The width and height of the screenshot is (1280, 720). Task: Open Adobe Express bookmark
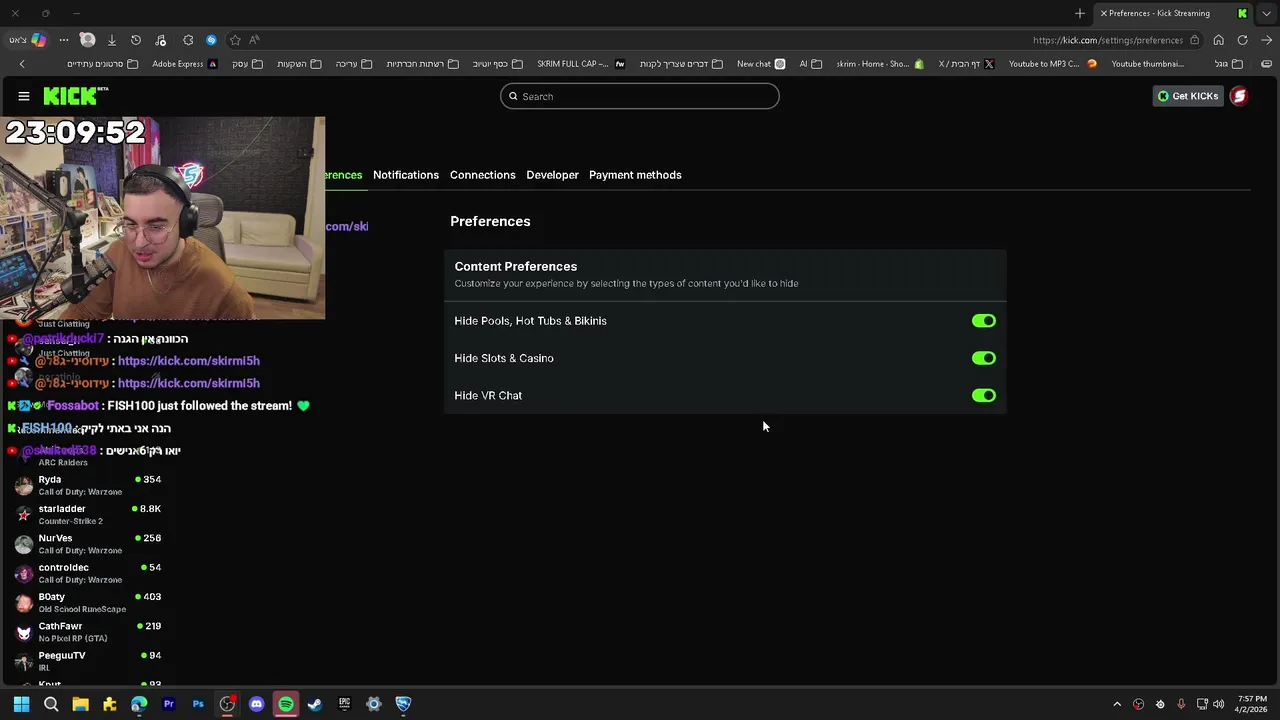coord(185,64)
